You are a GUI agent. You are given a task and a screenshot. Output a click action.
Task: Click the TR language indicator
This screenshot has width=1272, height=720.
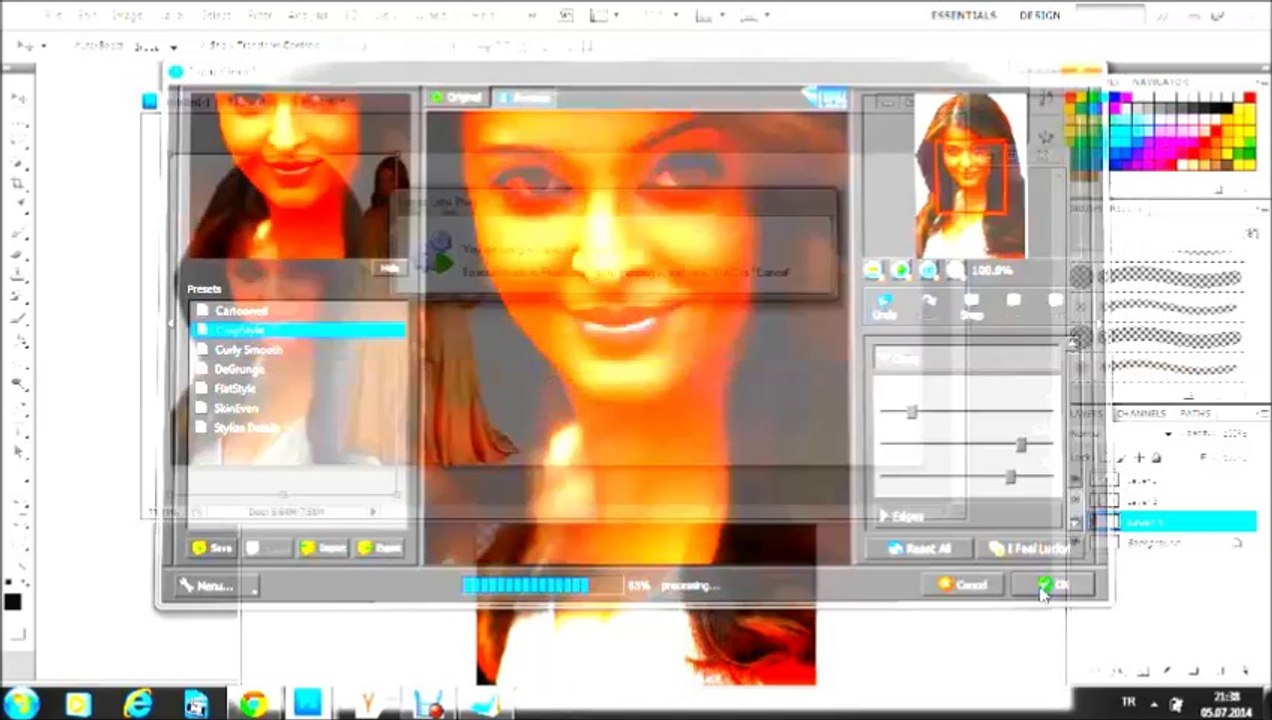click(x=1129, y=704)
